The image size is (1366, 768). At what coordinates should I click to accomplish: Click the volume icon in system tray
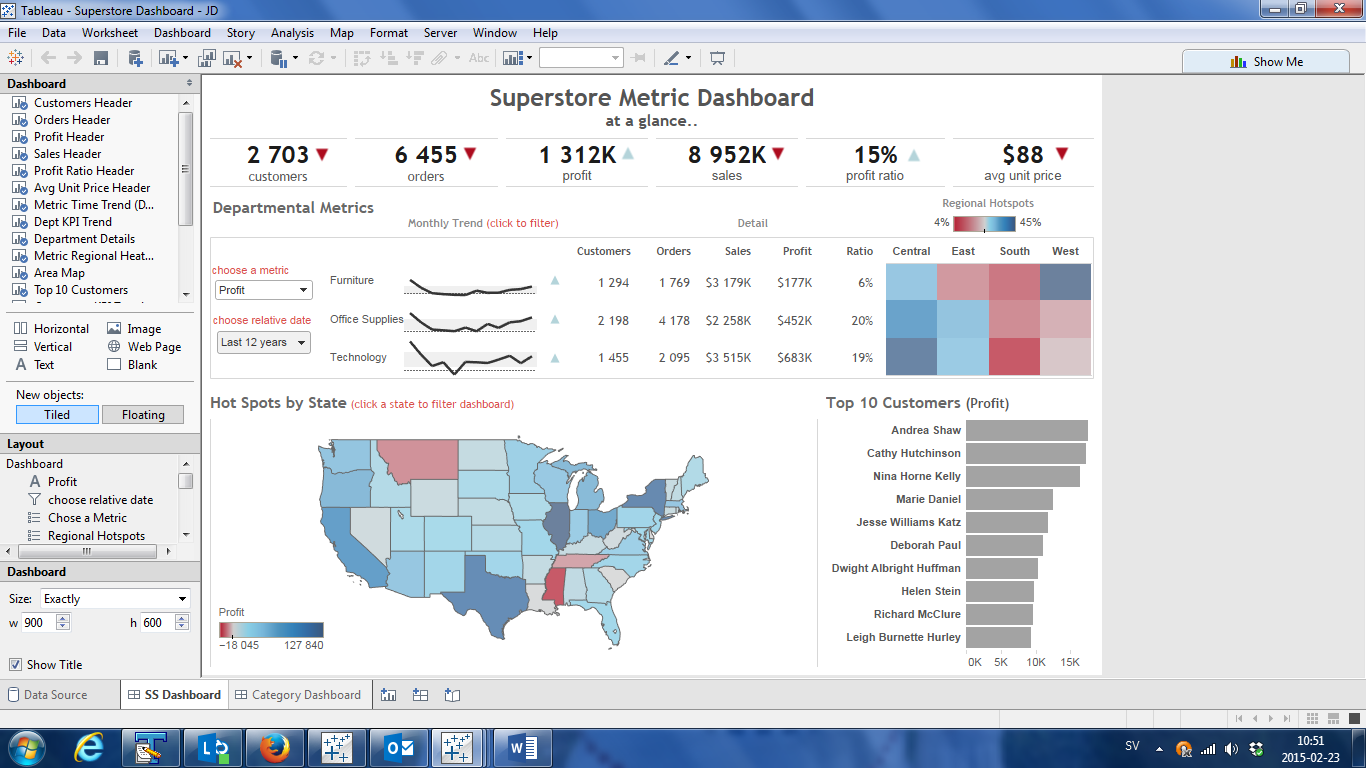tap(1230, 748)
